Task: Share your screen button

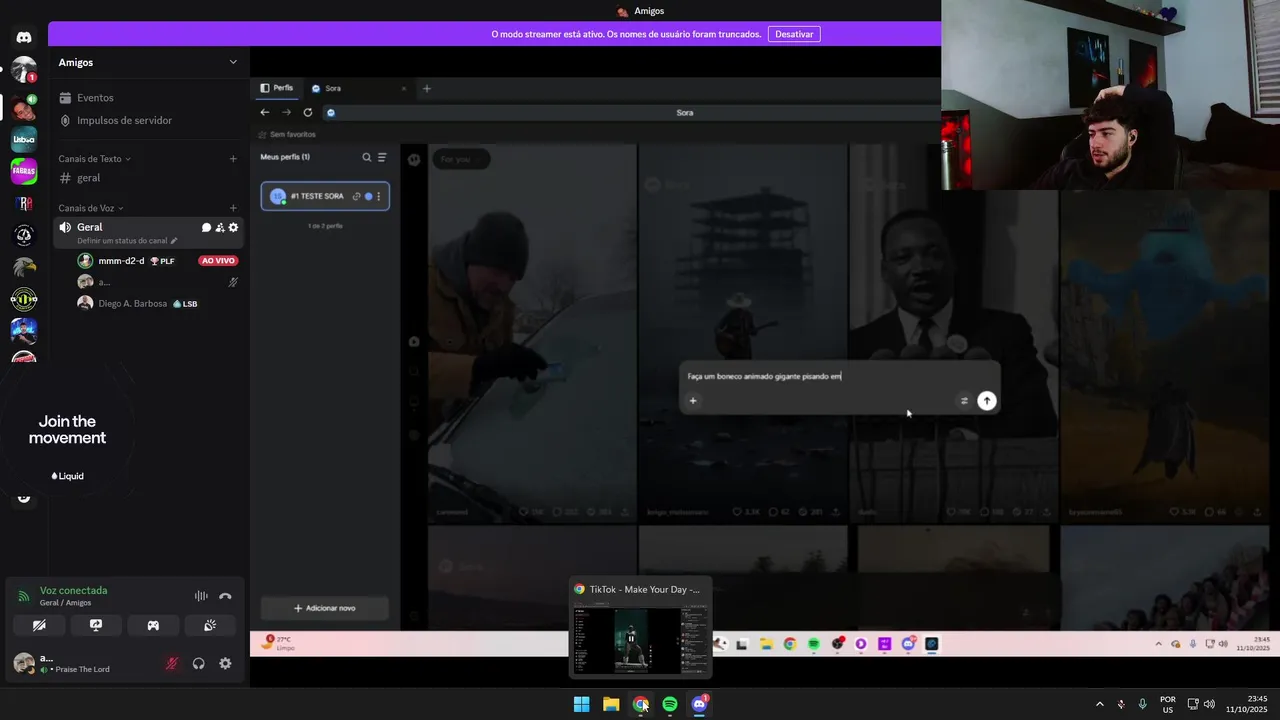Action: [x=96, y=625]
